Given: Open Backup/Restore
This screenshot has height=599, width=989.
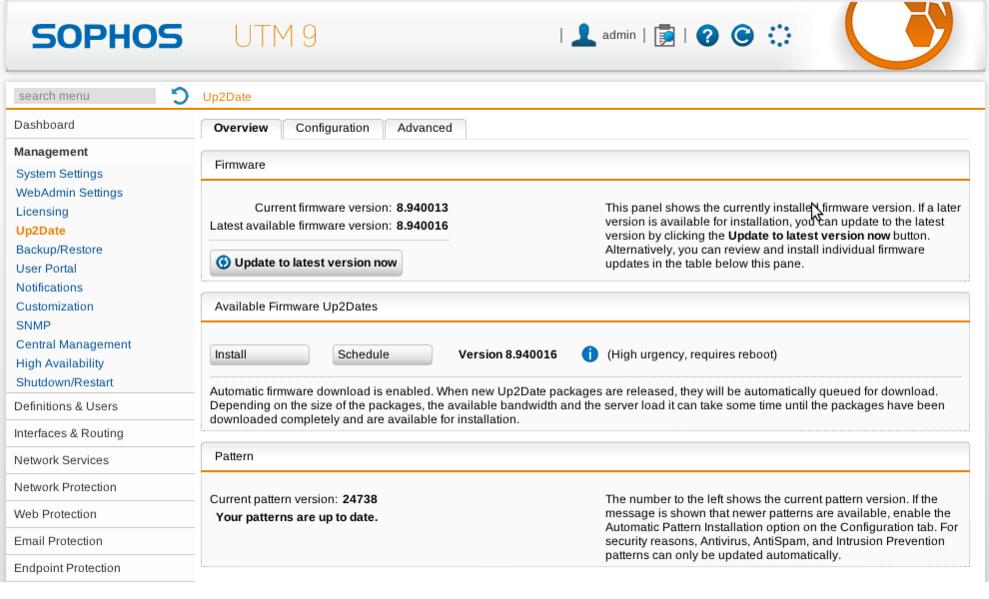Looking at the screenshot, I should (x=59, y=249).
